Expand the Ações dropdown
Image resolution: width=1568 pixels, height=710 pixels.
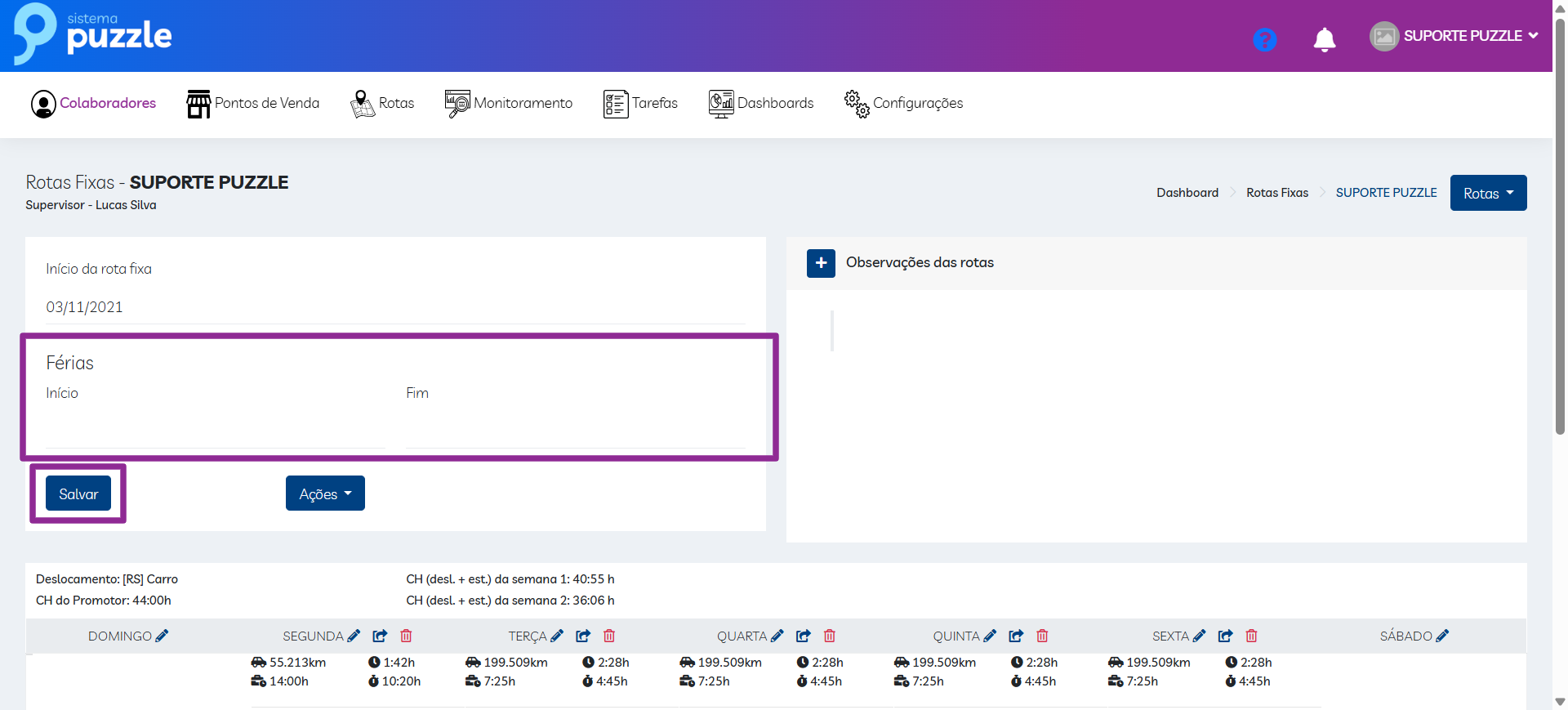click(325, 493)
